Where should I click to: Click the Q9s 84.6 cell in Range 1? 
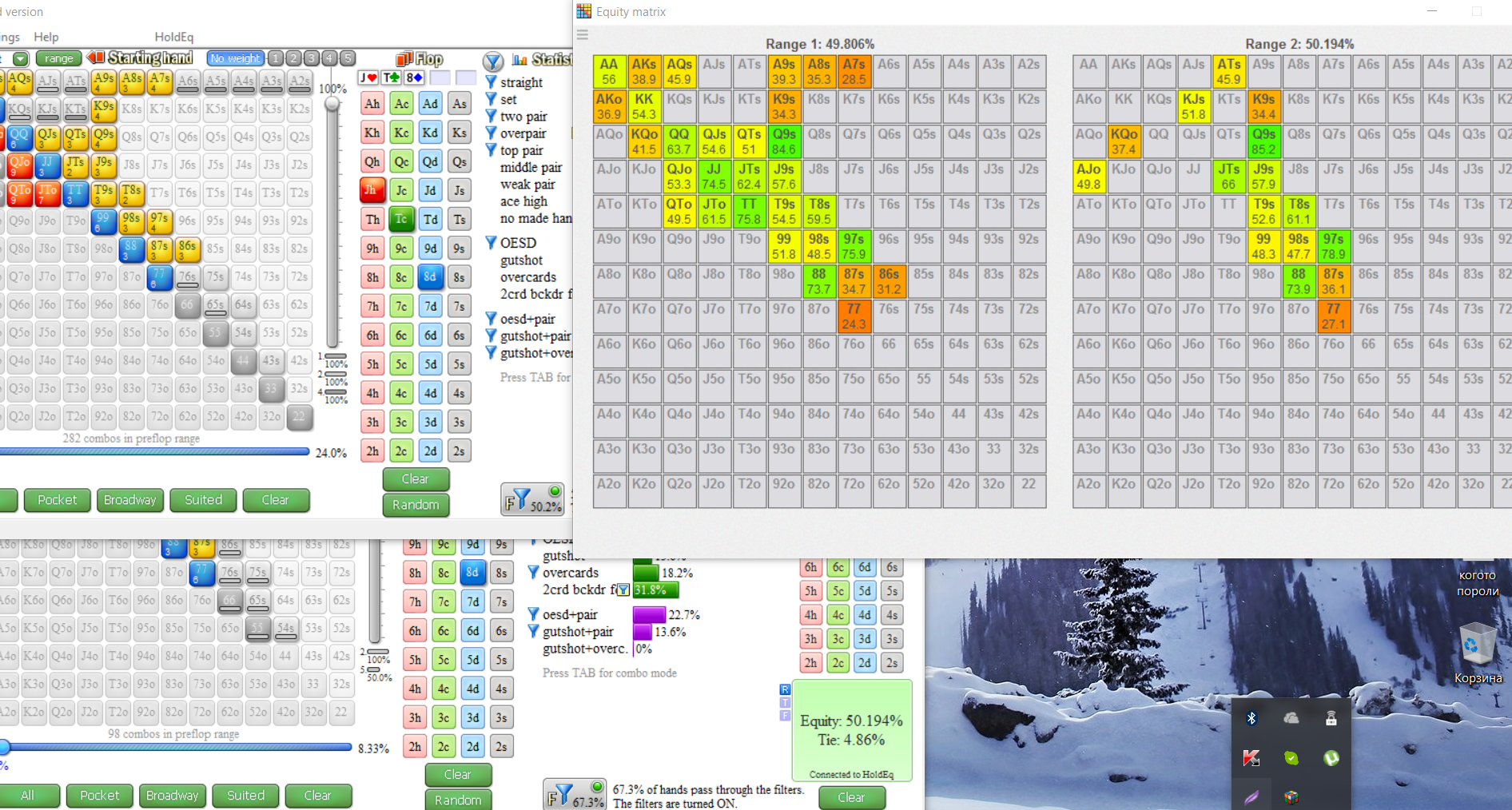tap(784, 141)
